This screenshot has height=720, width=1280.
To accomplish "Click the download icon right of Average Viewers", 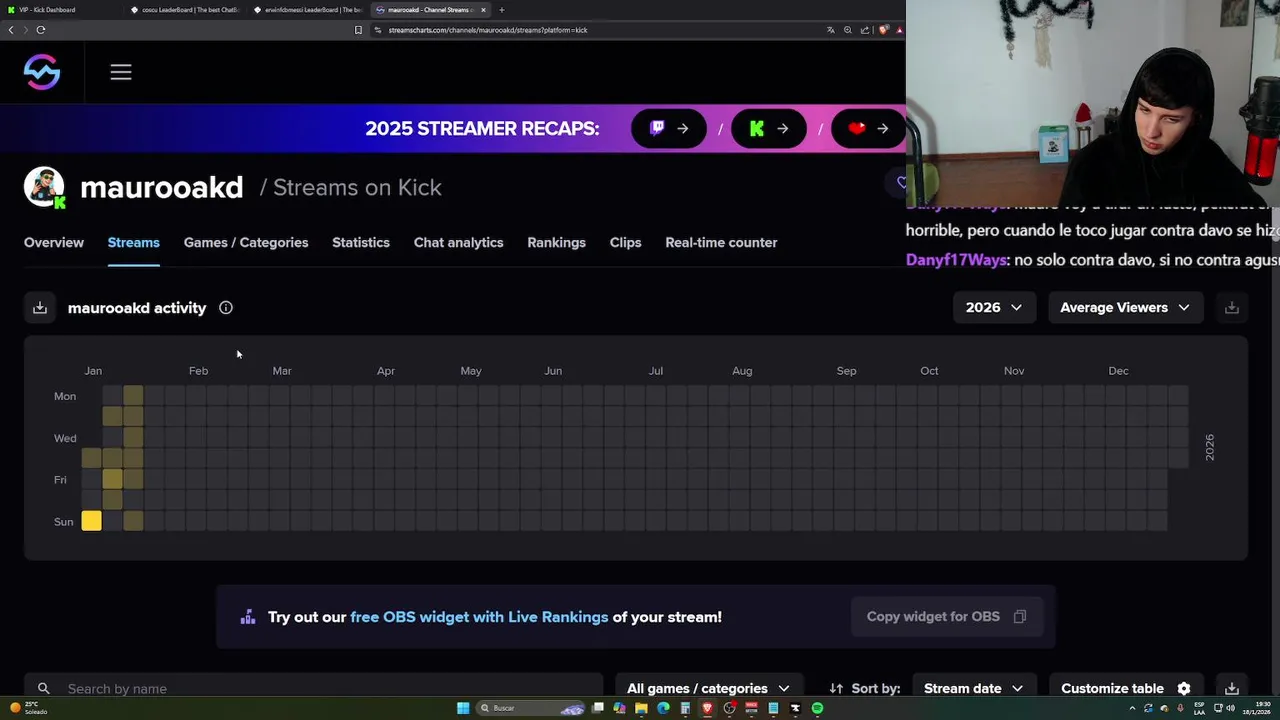I will click(1232, 308).
